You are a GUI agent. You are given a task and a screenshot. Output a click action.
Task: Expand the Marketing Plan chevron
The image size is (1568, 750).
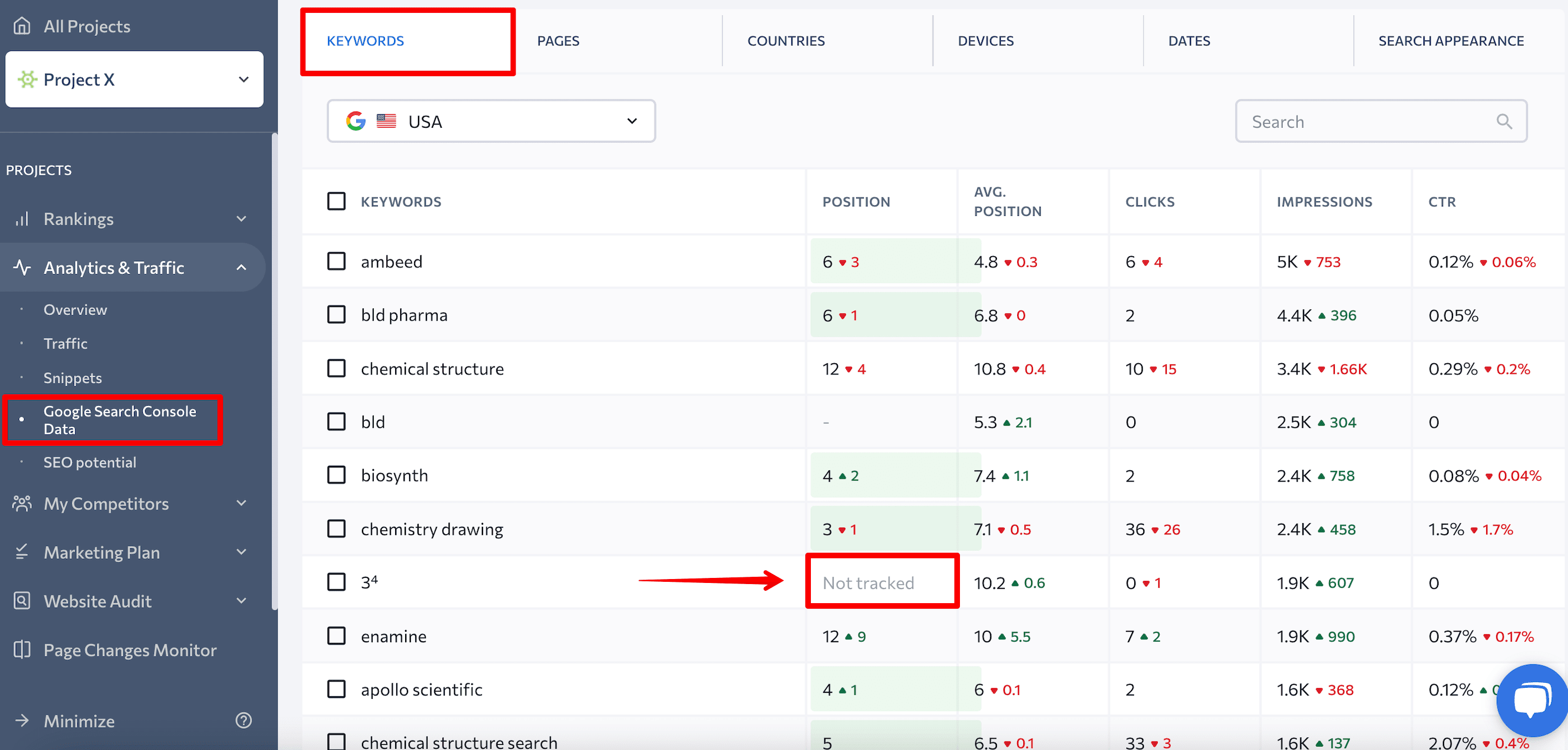pyautogui.click(x=242, y=552)
